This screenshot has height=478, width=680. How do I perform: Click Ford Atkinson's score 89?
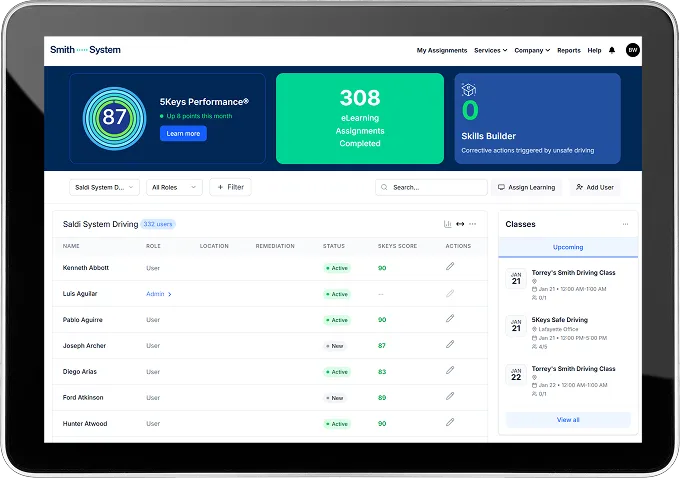pos(382,398)
